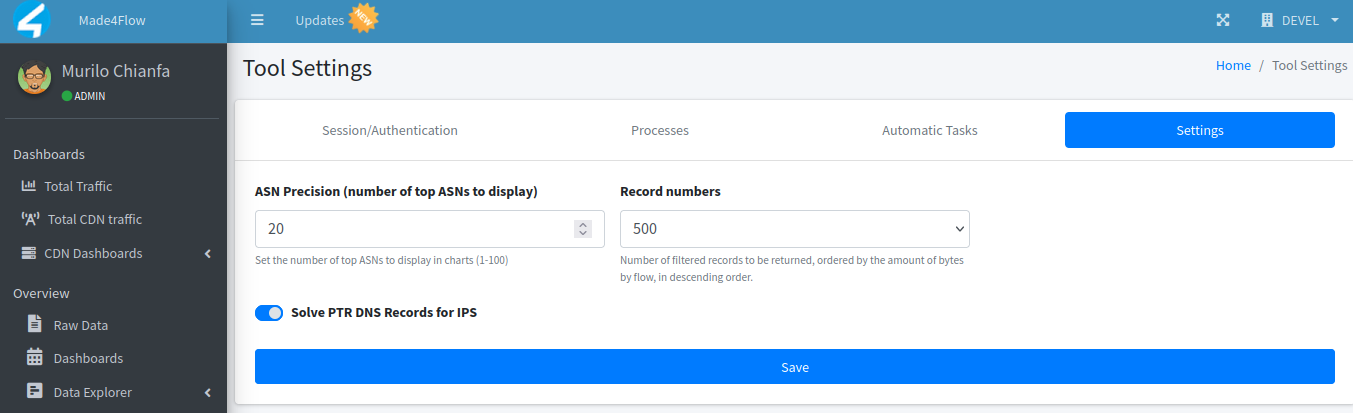Screen dimensions: 1353x413
Task: Select the Settings tab
Action: [1200, 130]
